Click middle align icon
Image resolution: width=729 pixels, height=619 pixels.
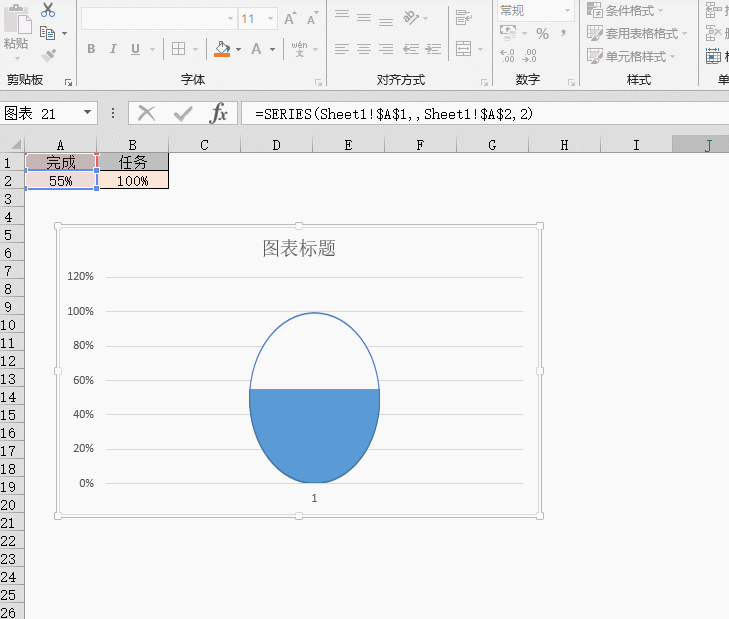(x=364, y=18)
